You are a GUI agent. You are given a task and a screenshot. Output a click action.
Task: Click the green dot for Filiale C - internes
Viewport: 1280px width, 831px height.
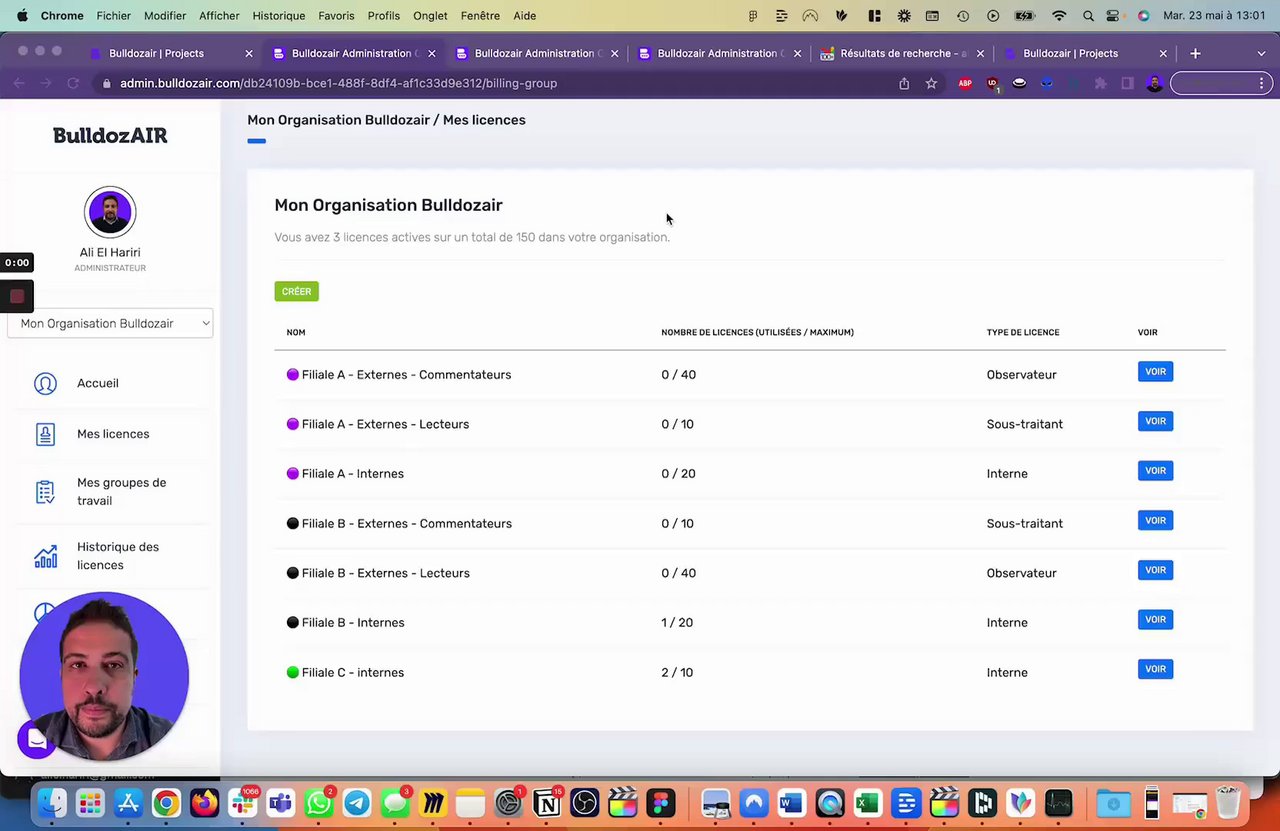coord(293,673)
